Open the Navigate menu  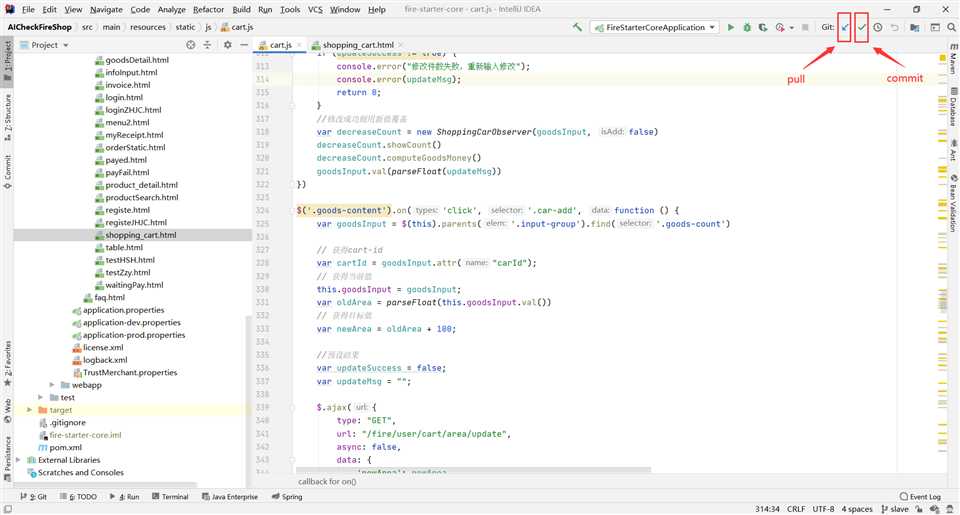click(x=106, y=9)
